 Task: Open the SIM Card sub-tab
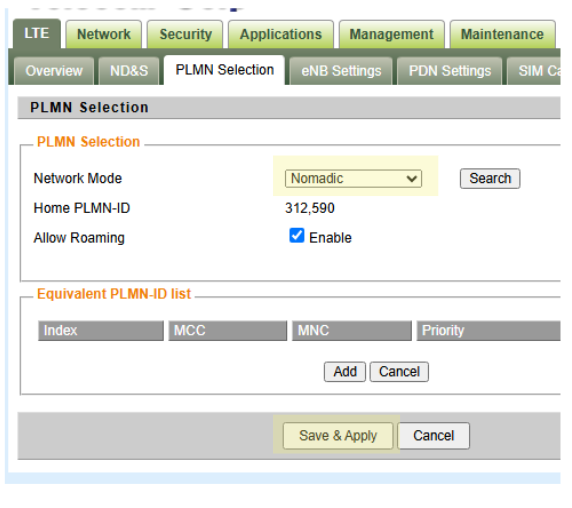534,71
